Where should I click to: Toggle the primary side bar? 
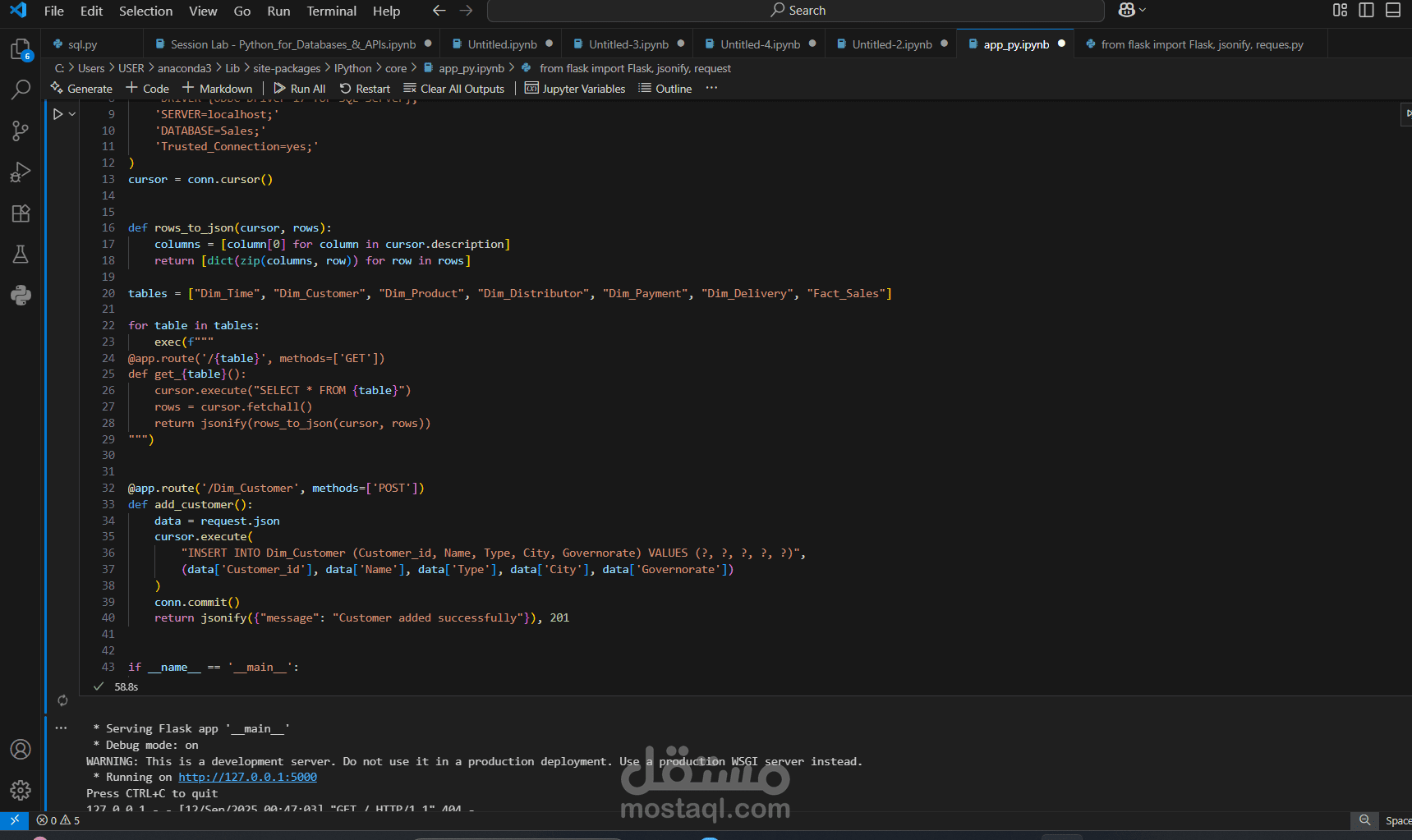[x=1366, y=10]
